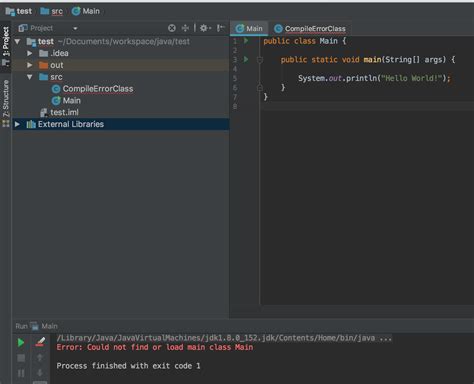Click the 'Could not find or load main class' error
This screenshot has width=474, height=384.
click(155, 347)
